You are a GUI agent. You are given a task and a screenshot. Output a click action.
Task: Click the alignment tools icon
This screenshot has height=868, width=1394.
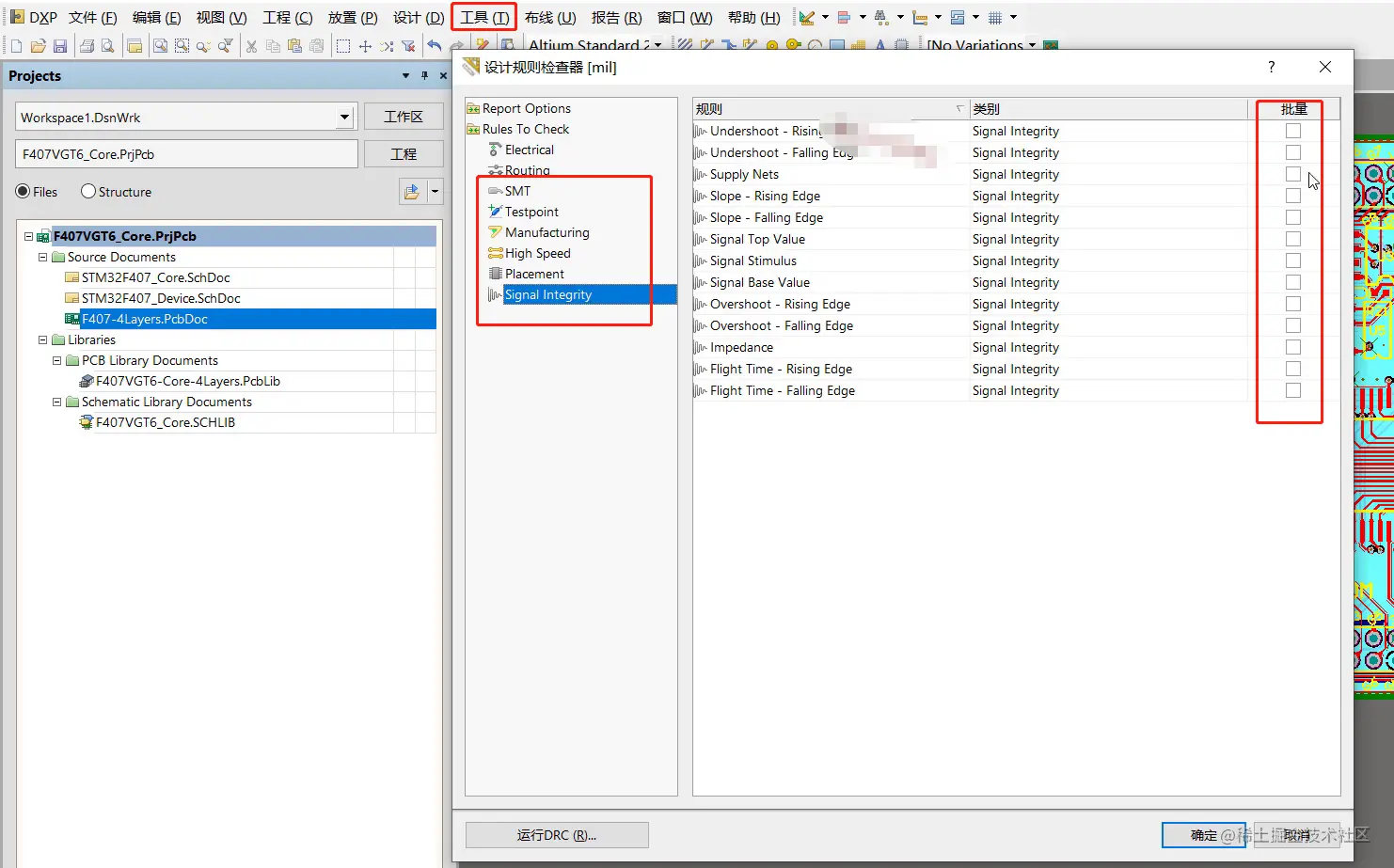pos(844,17)
